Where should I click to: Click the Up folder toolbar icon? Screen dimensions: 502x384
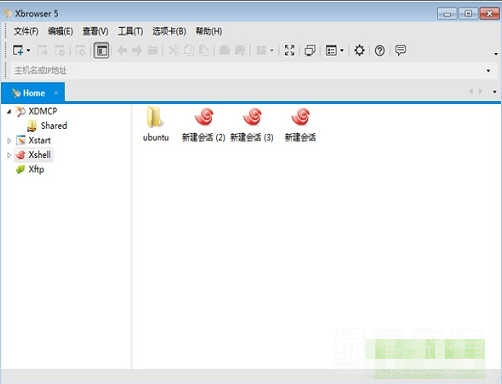[x=153, y=51]
